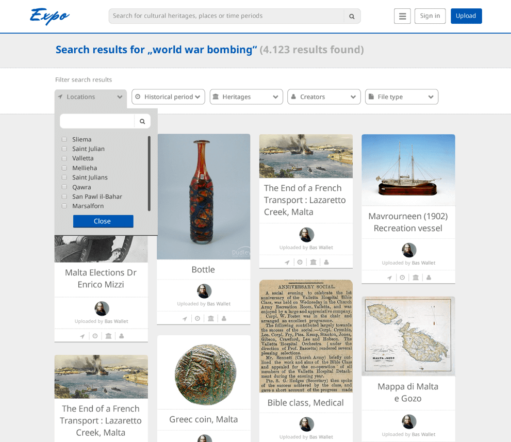Click the Sign in button

click(430, 16)
